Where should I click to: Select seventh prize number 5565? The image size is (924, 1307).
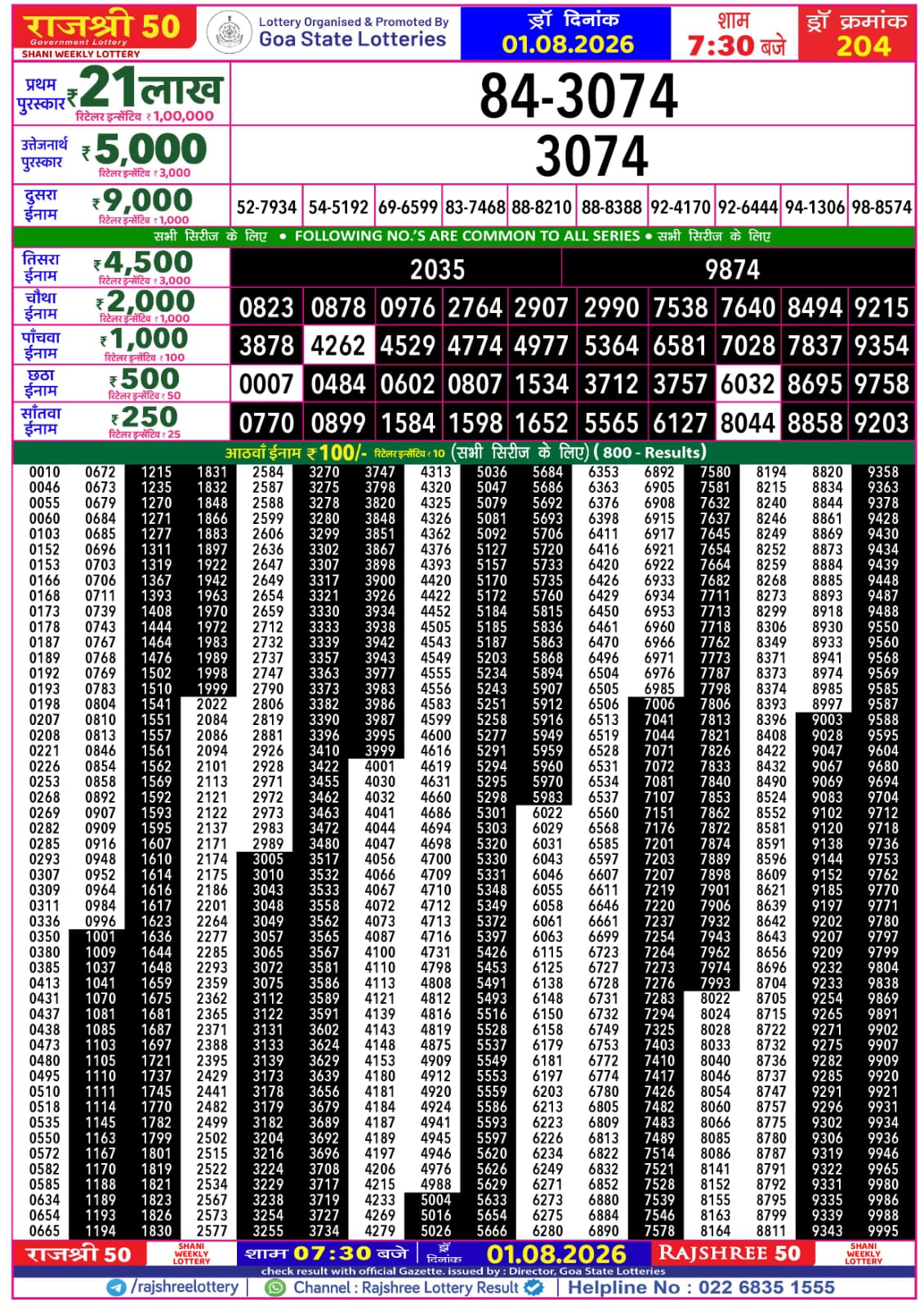[x=611, y=423]
